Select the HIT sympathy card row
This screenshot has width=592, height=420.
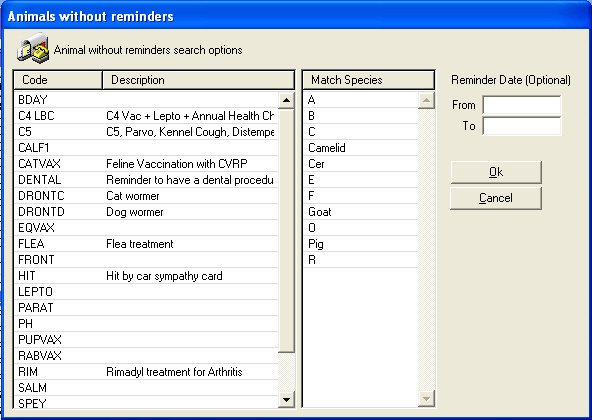[x=146, y=276]
